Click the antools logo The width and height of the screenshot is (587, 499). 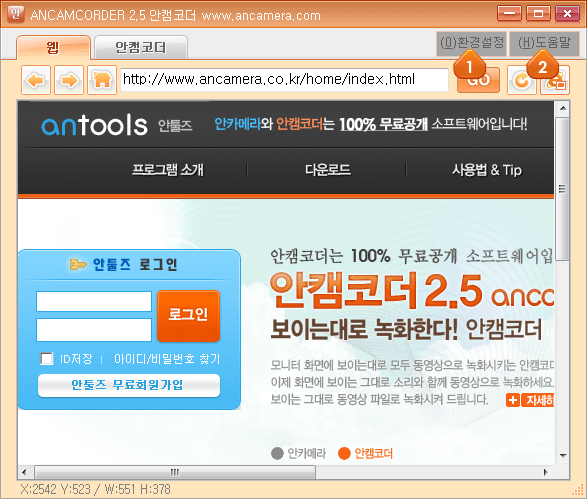pyautogui.click(x=94, y=125)
